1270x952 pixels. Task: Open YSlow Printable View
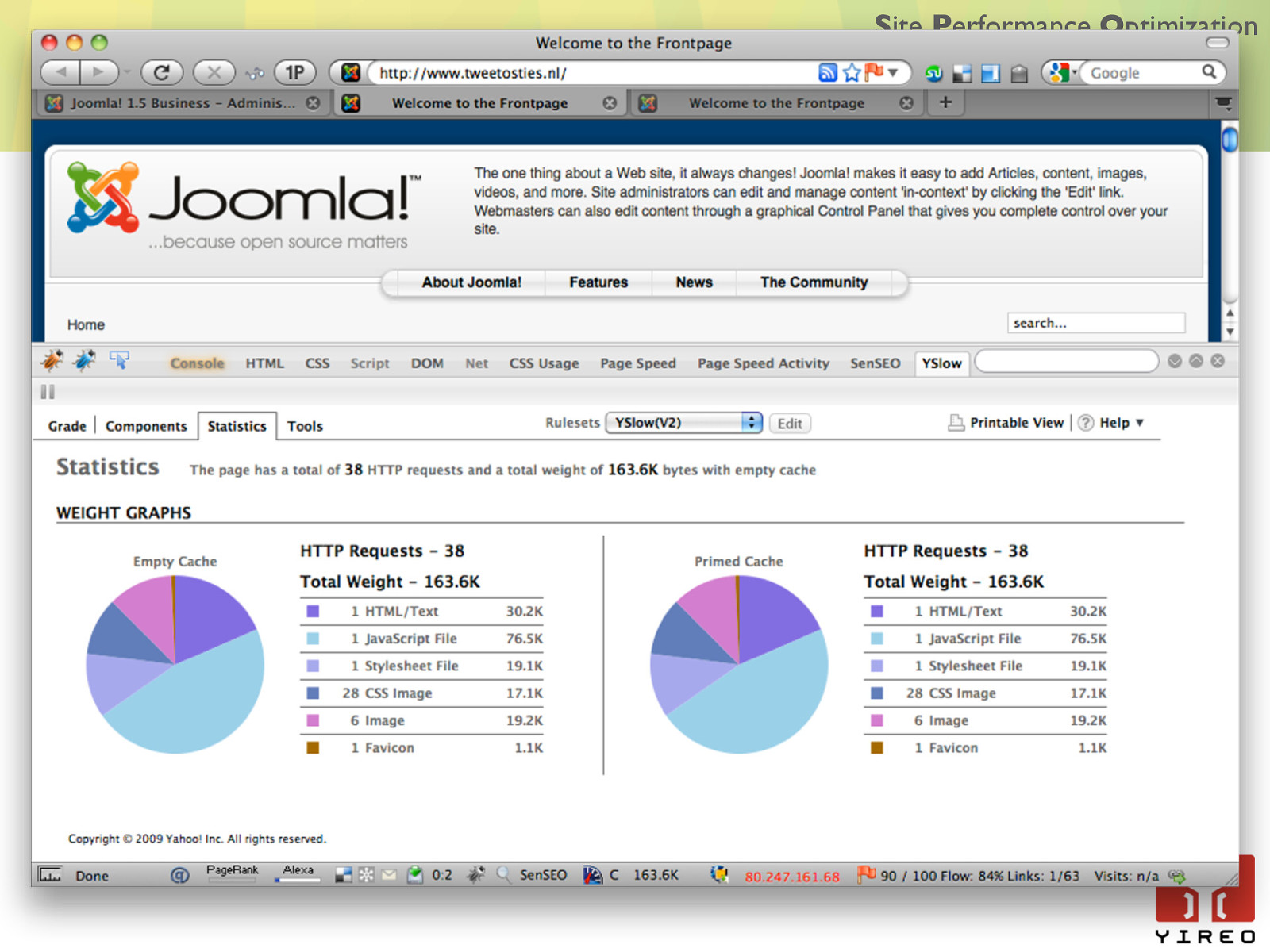[x=1006, y=423]
